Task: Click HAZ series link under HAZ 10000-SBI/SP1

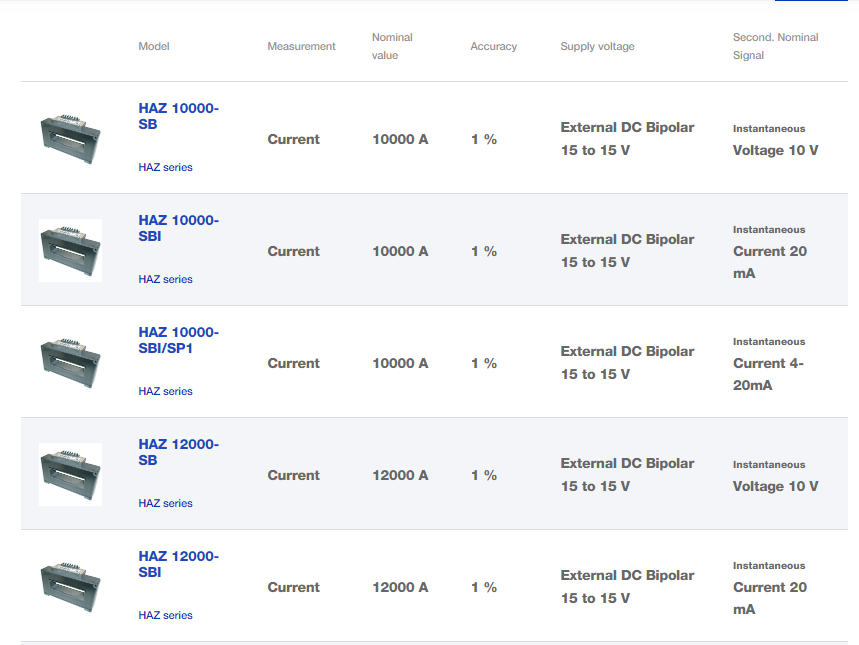Action: coord(165,391)
